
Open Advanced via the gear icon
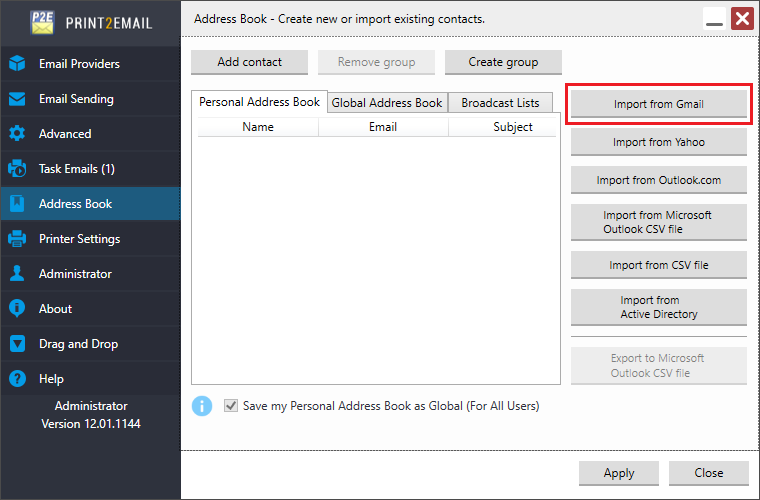17,134
